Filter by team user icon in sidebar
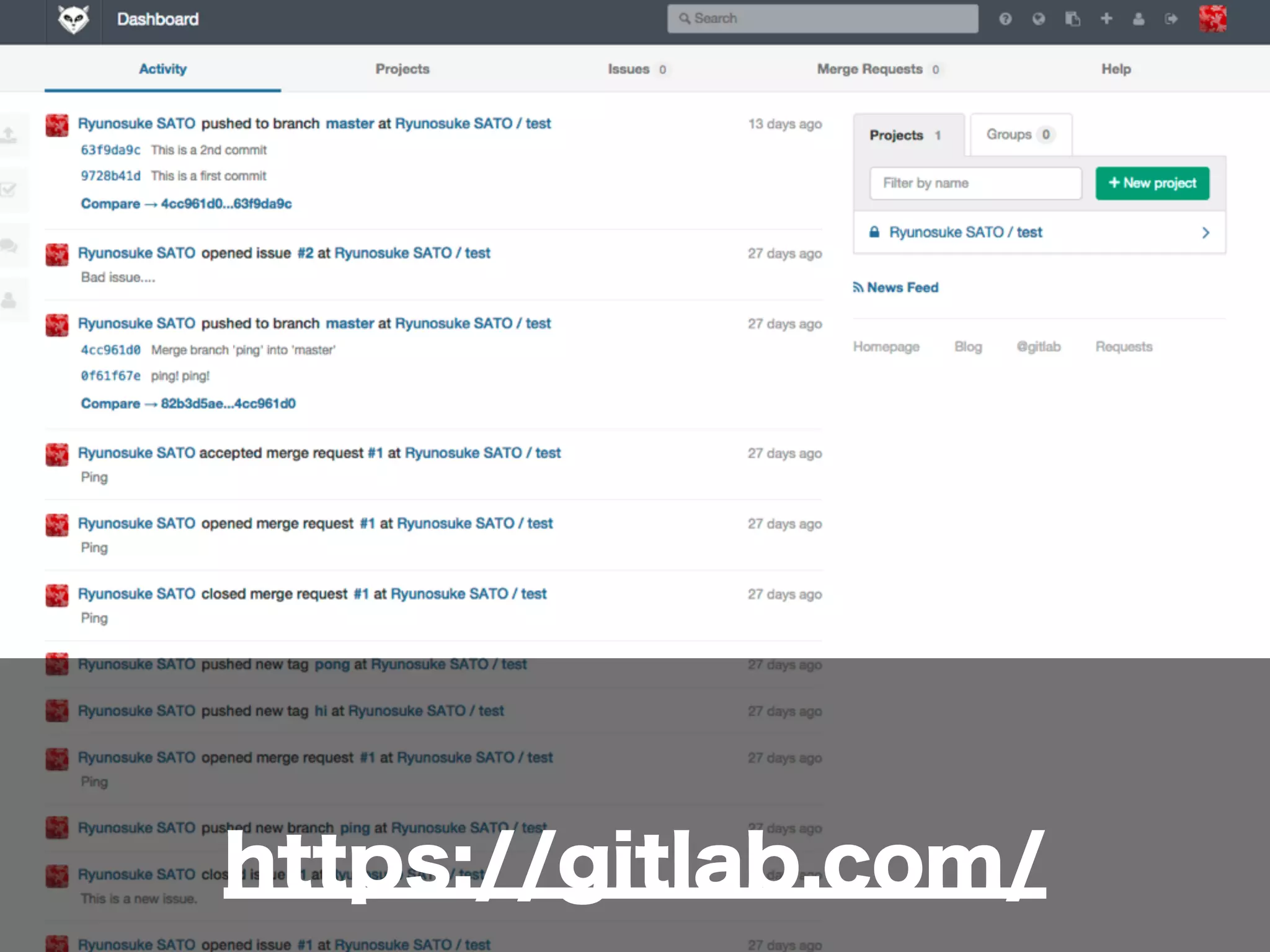Screen dimensions: 1270x952 9,301
